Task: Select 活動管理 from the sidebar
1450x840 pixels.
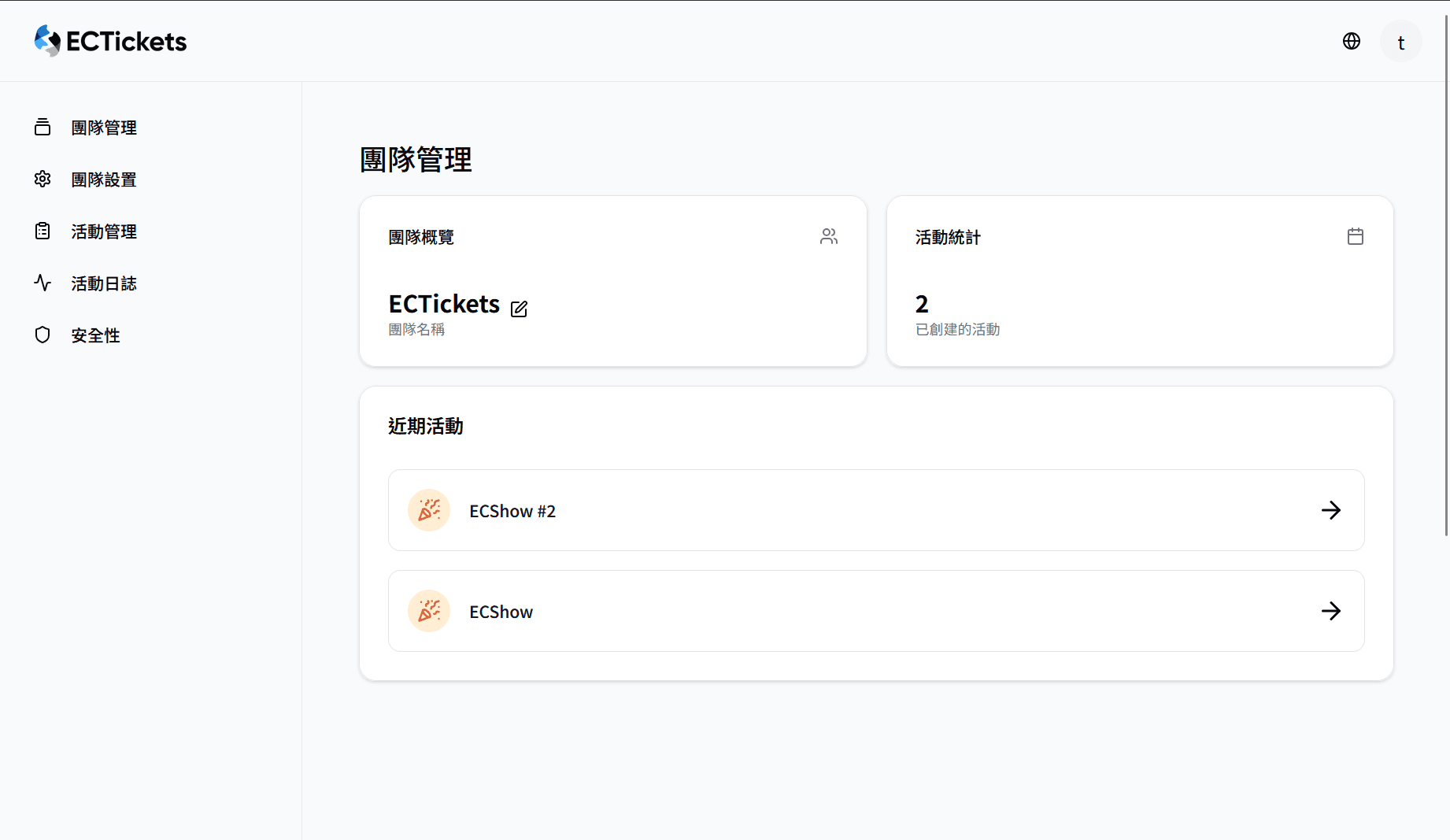Action: [104, 231]
